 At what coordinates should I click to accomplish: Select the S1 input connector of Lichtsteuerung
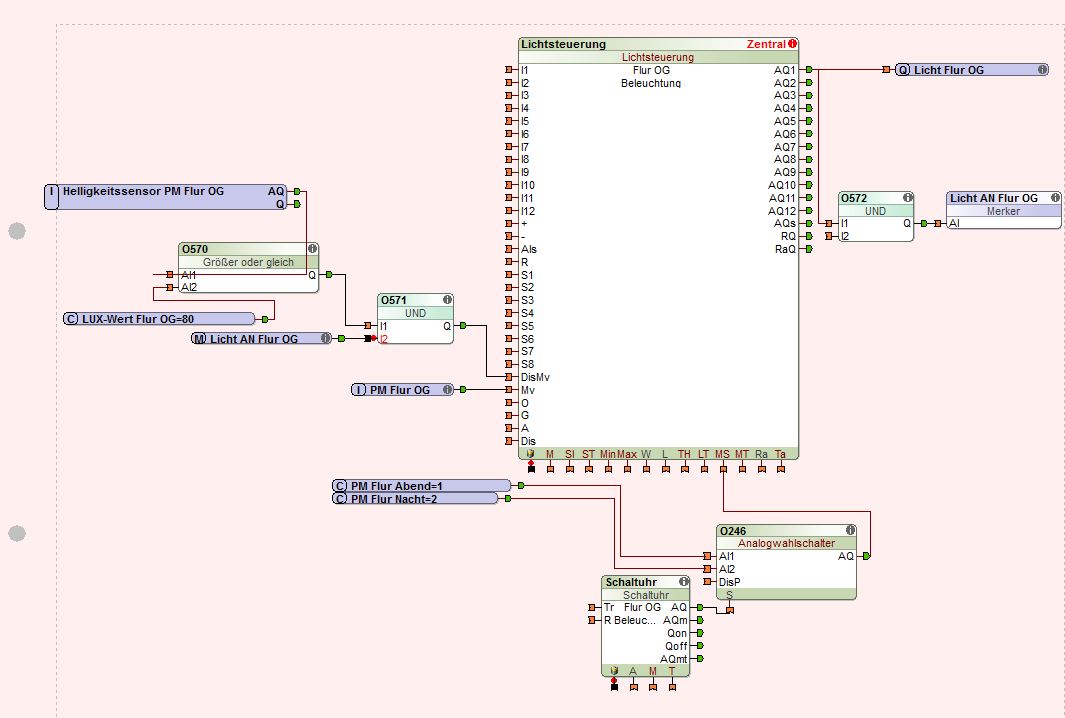point(509,274)
